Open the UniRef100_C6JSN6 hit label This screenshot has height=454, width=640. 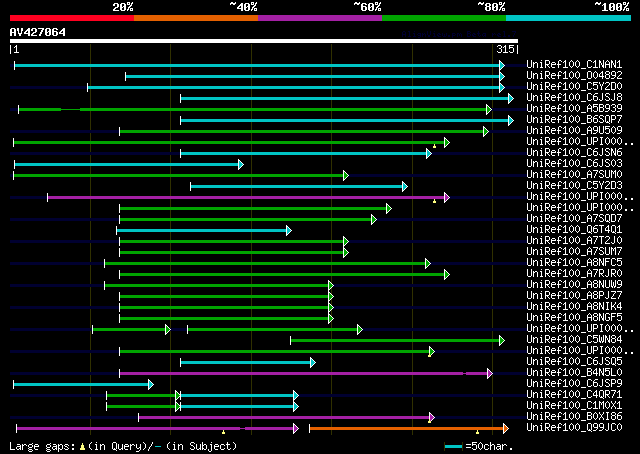click(574, 153)
